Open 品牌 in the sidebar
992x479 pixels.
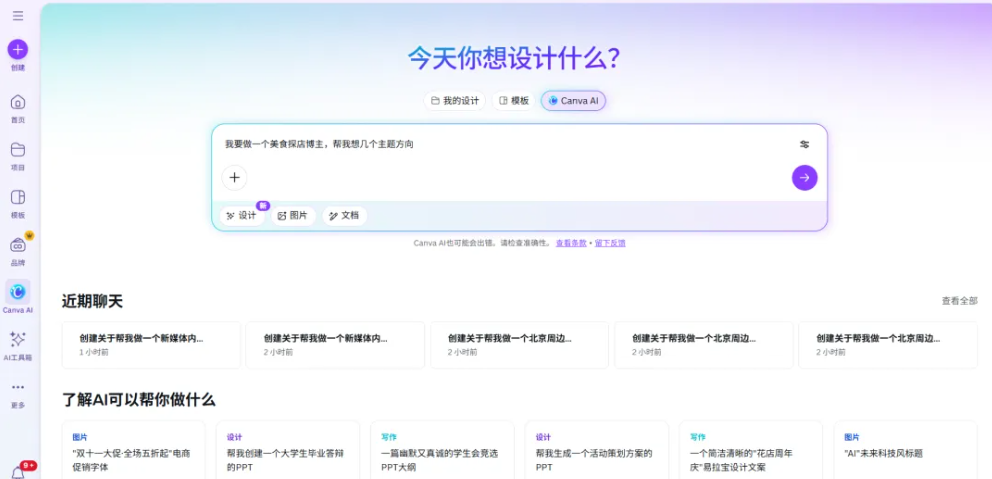18,251
